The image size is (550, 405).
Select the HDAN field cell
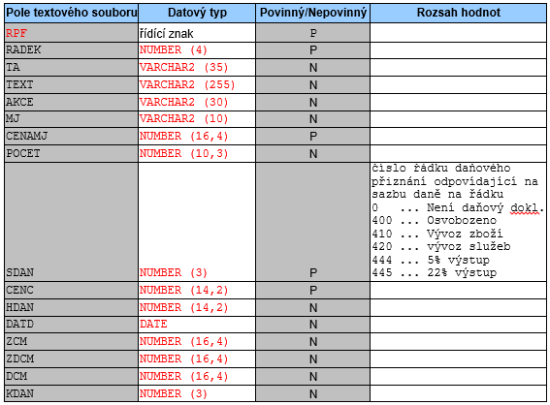[x=72, y=308]
